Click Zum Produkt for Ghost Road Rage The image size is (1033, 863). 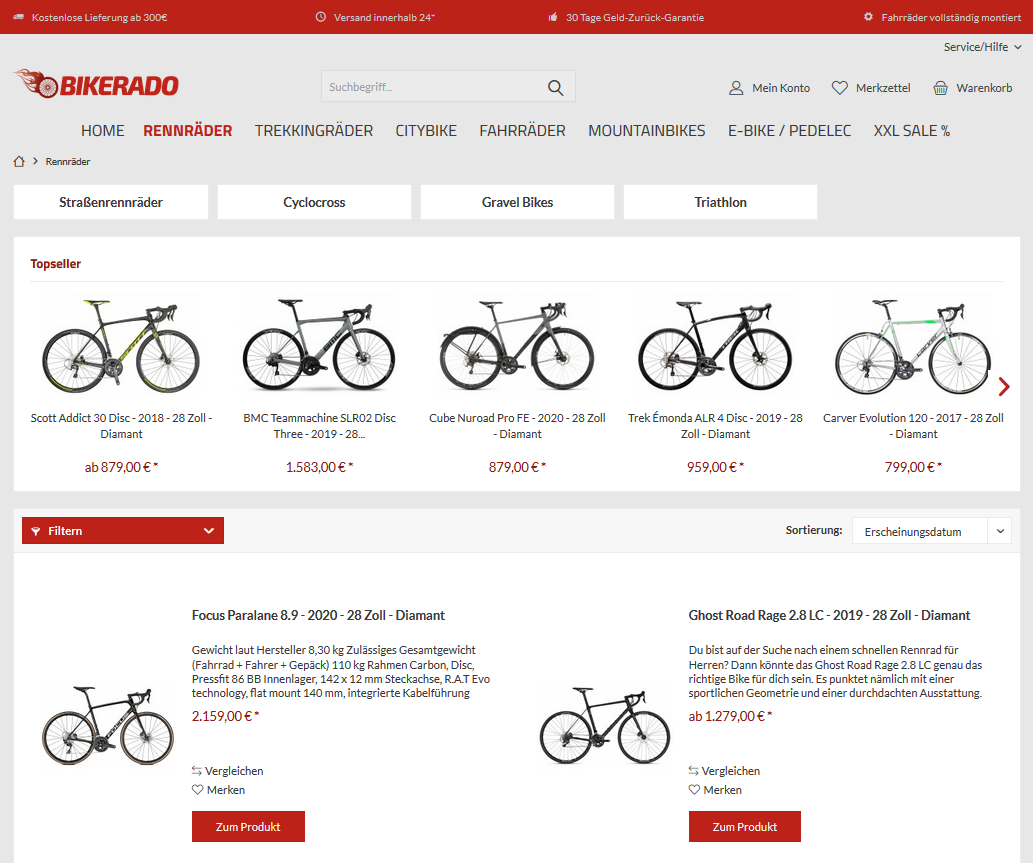[x=744, y=827]
